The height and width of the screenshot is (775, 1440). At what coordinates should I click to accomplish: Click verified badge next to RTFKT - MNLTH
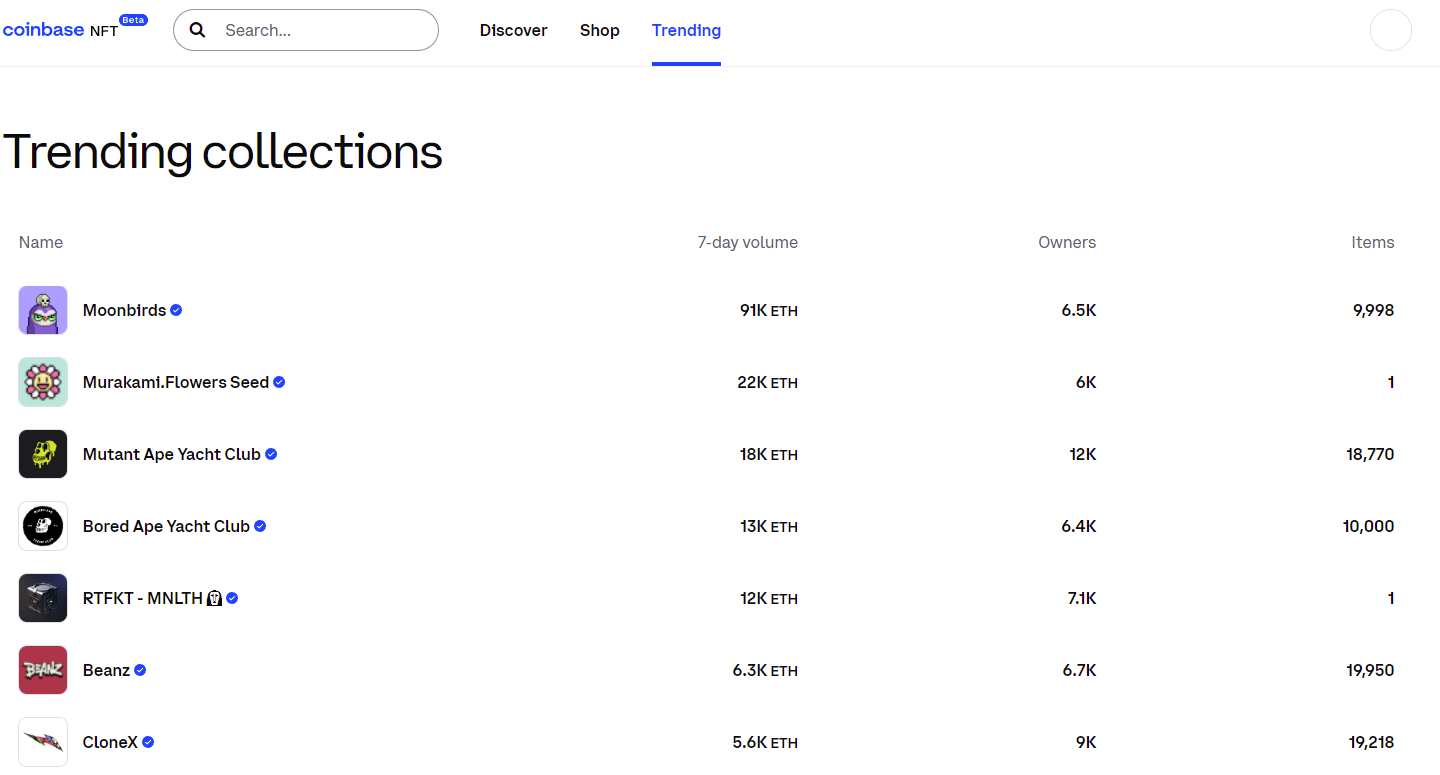coord(232,598)
